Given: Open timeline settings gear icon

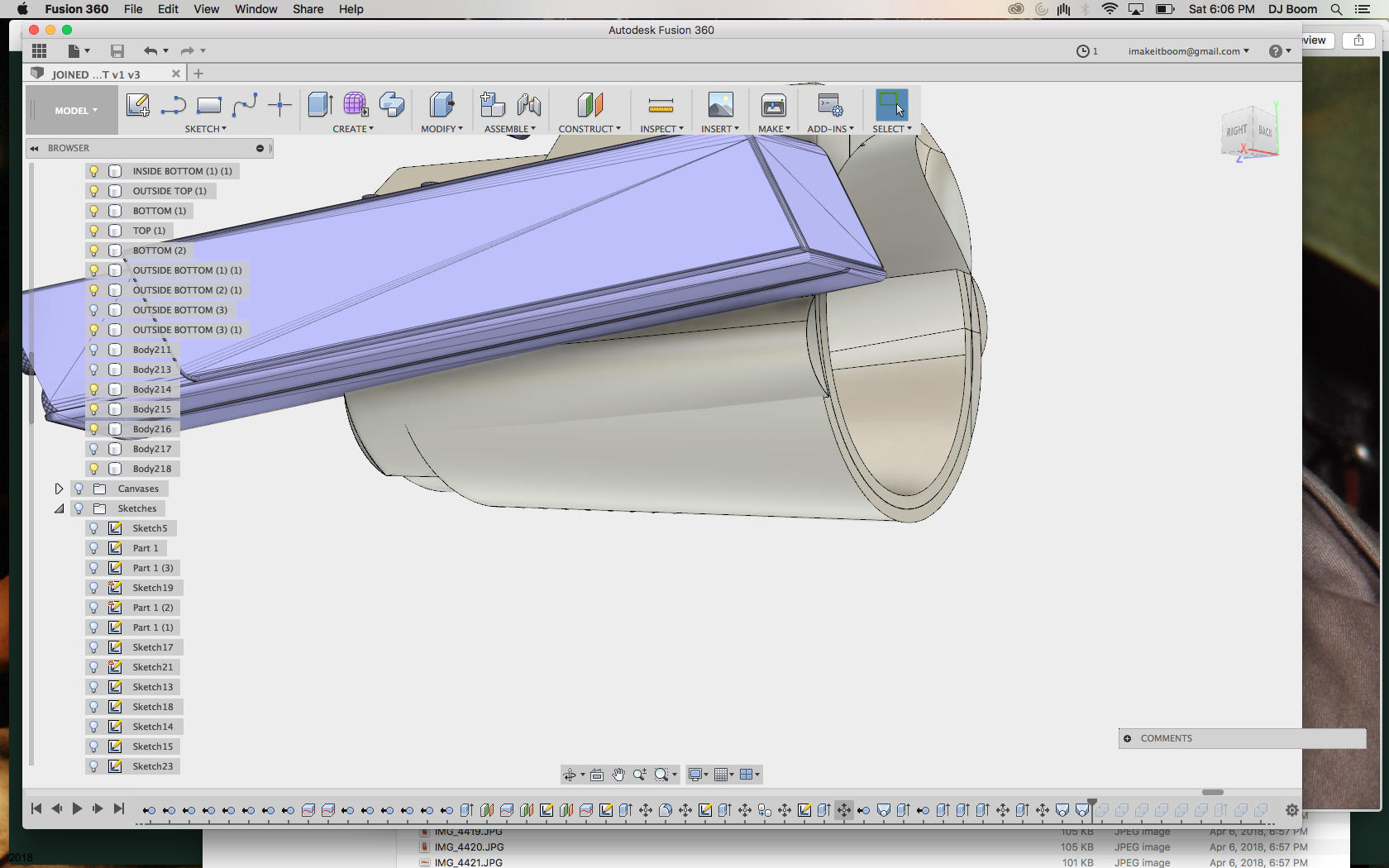Looking at the screenshot, I should click(x=1291, y=810).
